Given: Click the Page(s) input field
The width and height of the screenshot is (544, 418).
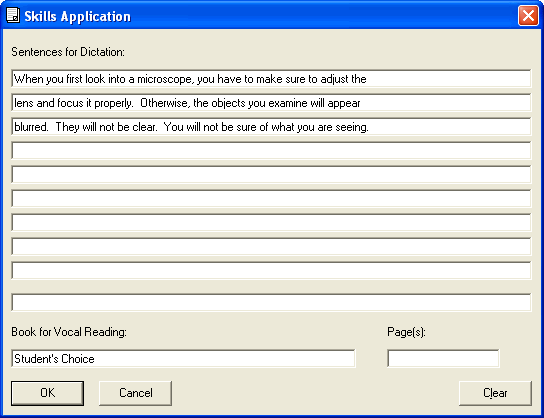Looking at the screenshot, I should tap(443, 358).
